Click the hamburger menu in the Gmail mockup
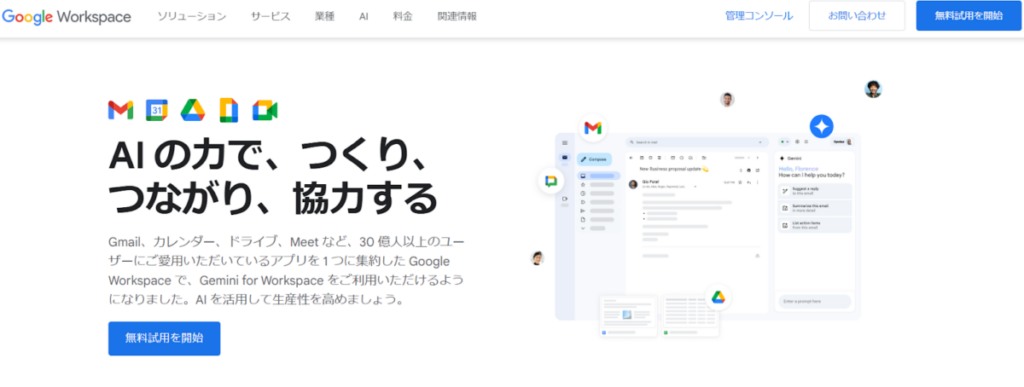This screenshot has height=387, width=1024. pos(565,142)
